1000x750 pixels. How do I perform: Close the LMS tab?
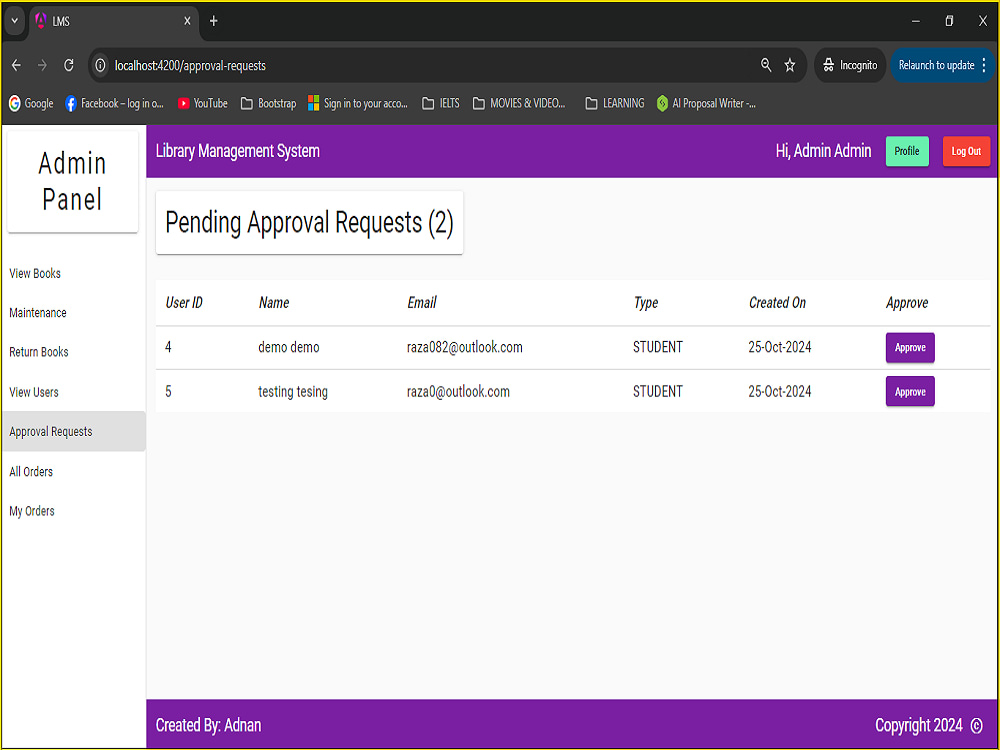pos(187,21)
